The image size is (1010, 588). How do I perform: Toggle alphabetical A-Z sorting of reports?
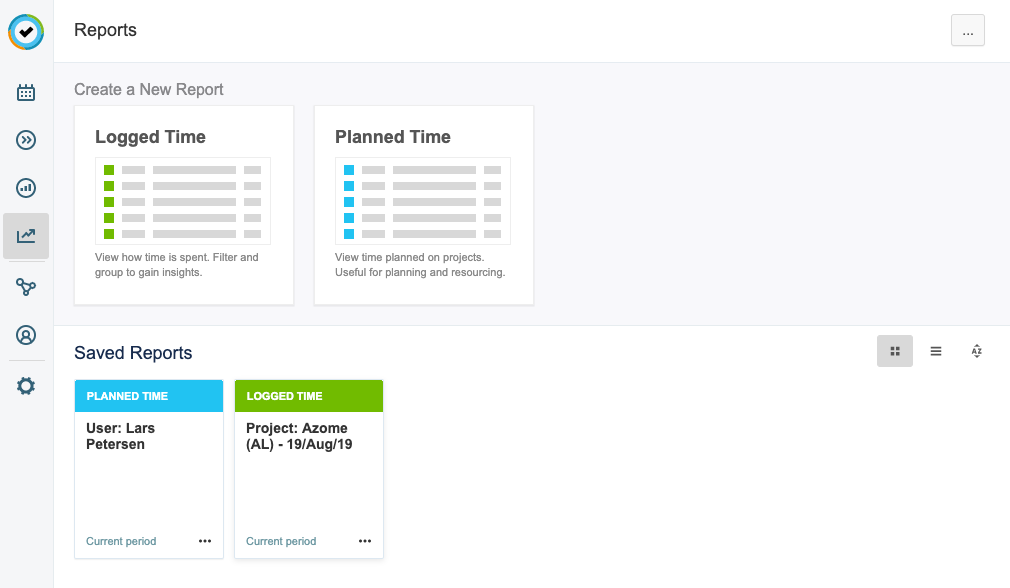click(x=976, y=351)
